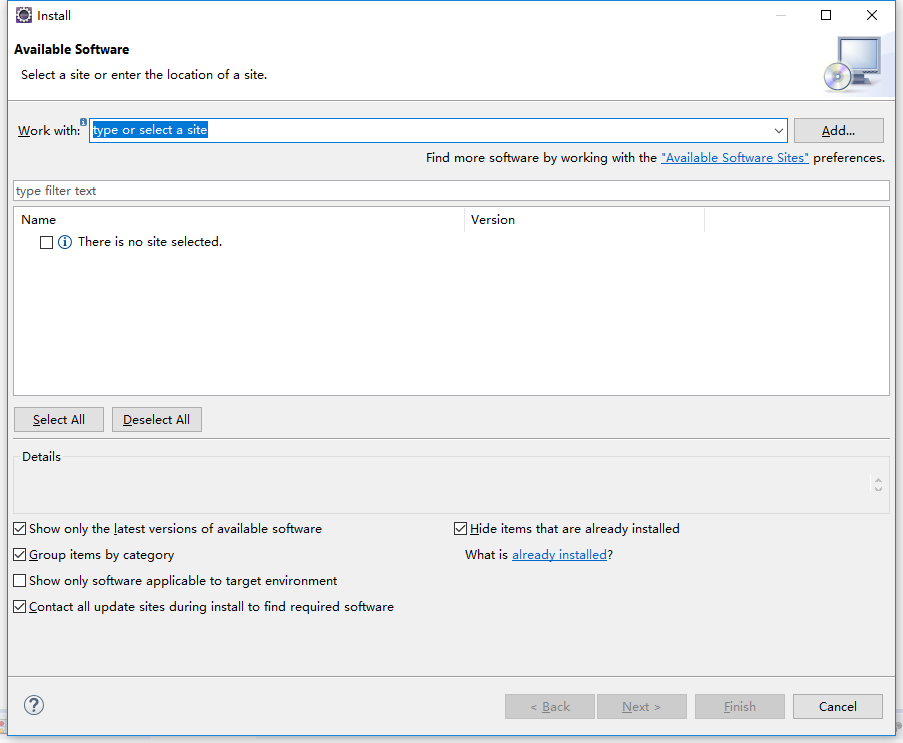
Task: Click the info badge beside Work with label
Action: pyautogui.click(x=83, y=120)
